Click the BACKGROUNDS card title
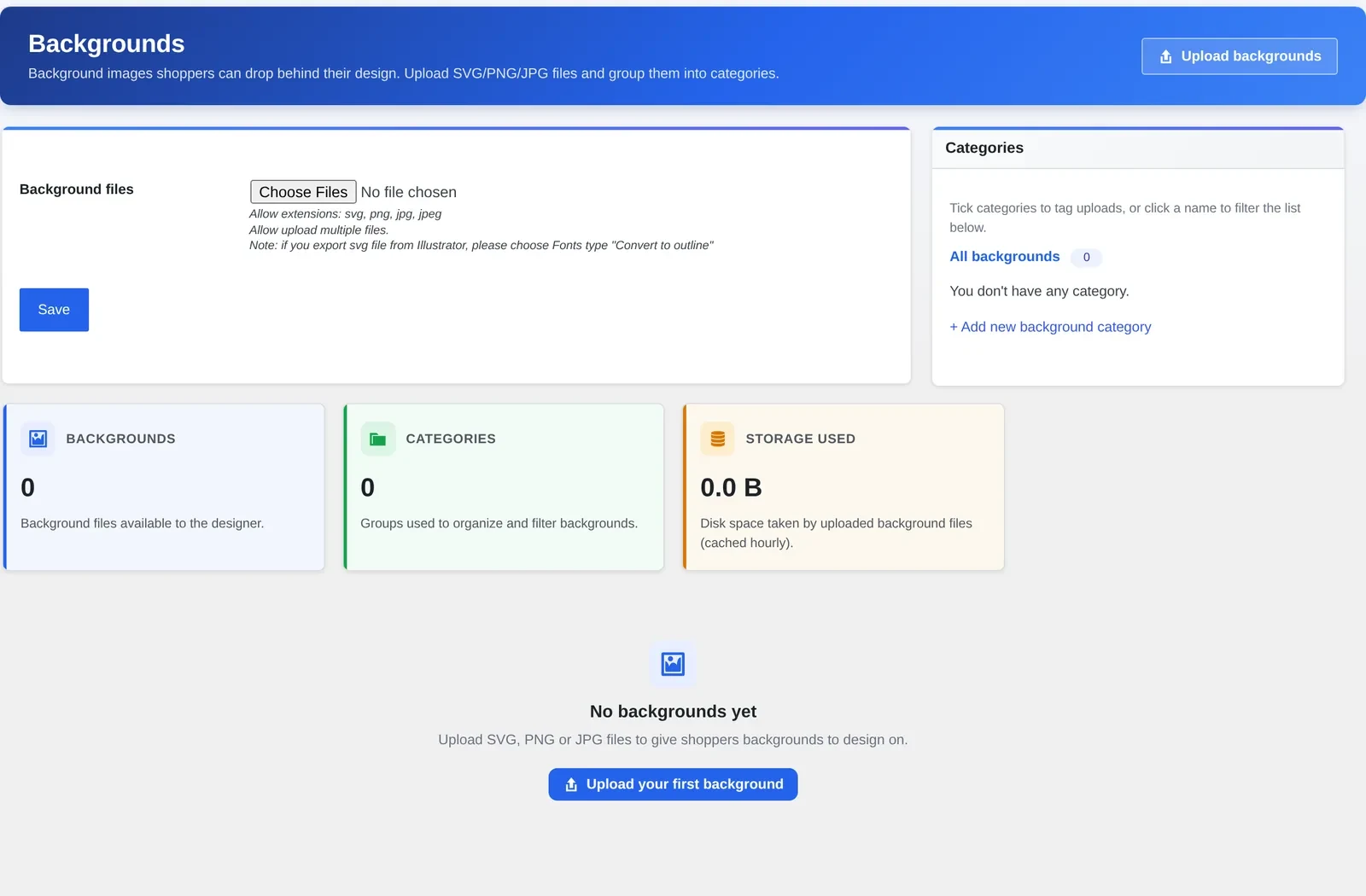The width and height of the screenshot is (1366, 896). pos(120,439)
